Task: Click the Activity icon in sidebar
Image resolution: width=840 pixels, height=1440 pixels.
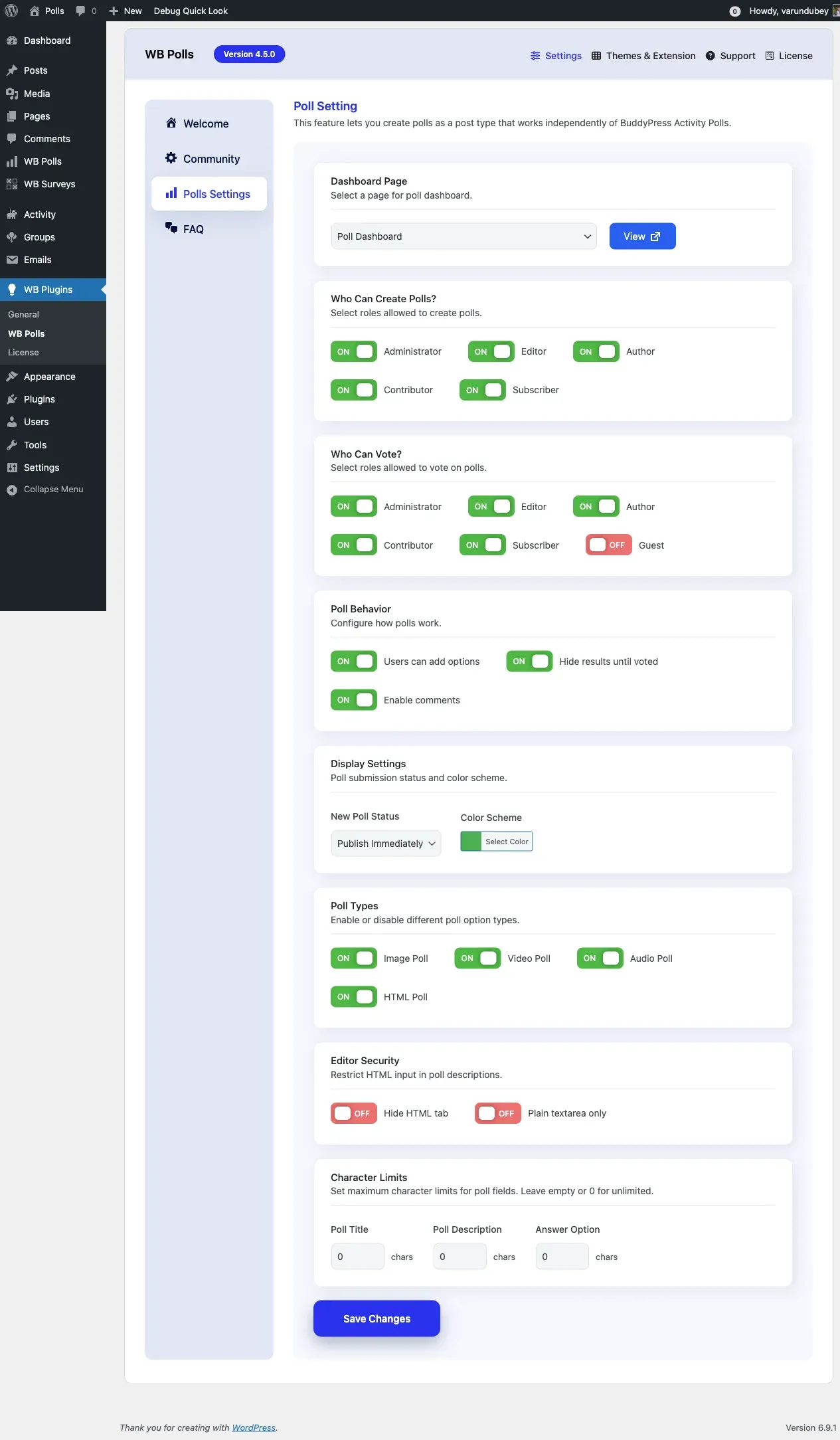Action: (x=12, y=215)
